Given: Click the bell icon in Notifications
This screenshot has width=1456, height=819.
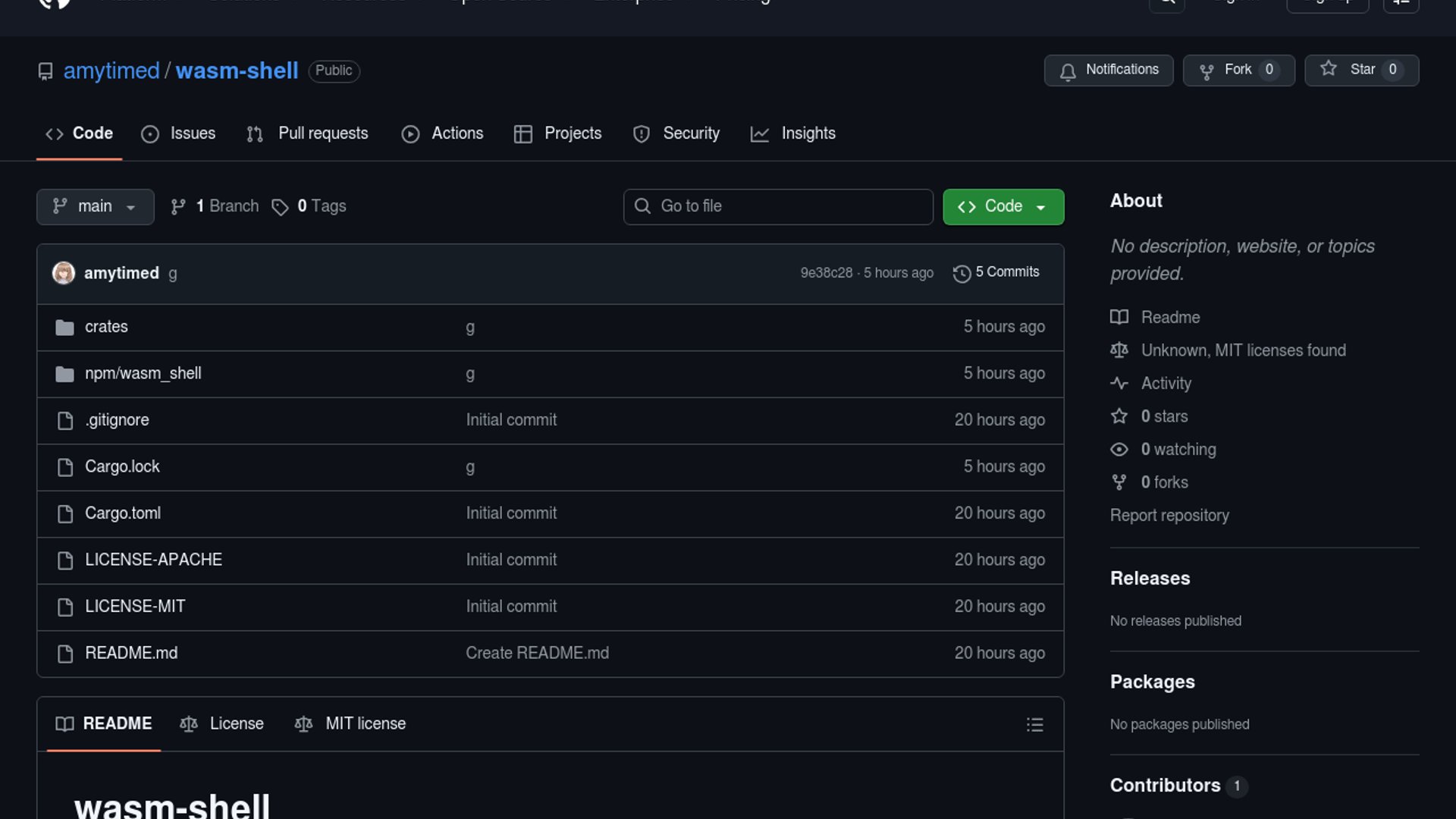Looking at the screenshot, I should [x=1068, y=71].
